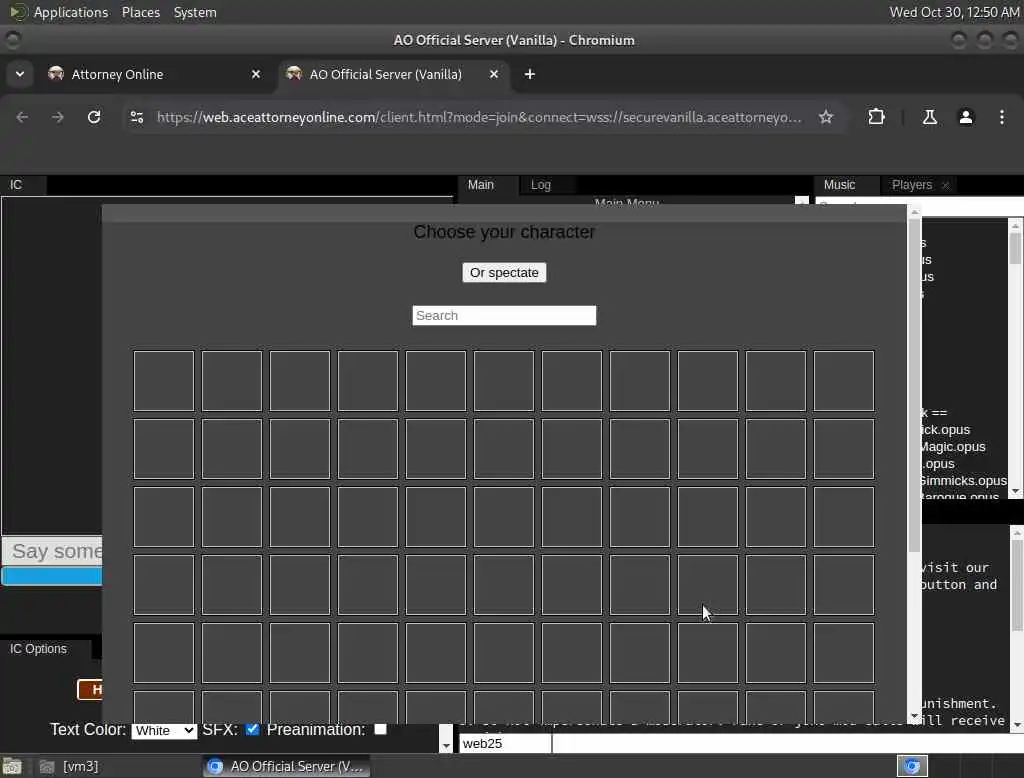
Task: Click IC options panel scroll-down arrow
Action: point(446,745)
